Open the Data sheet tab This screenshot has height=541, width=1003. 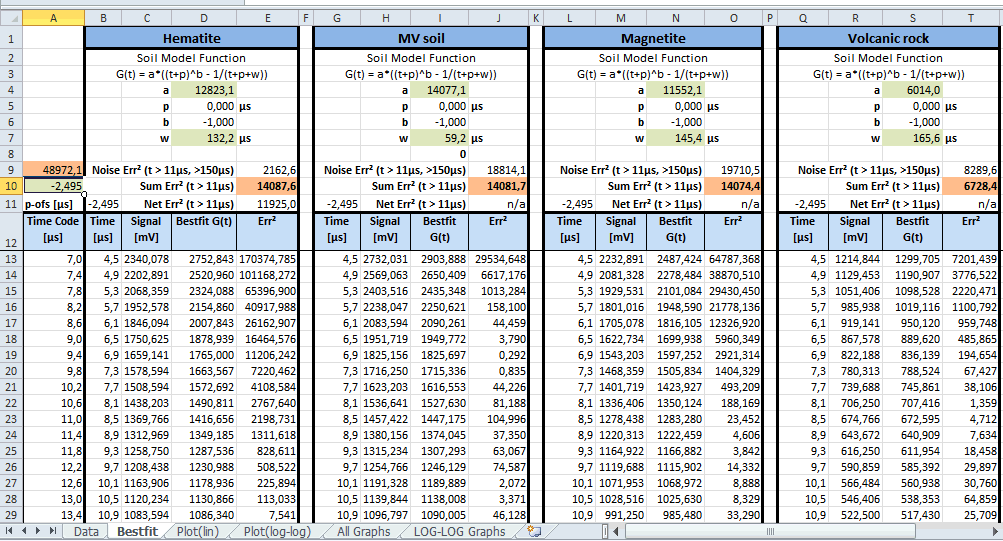86,531
